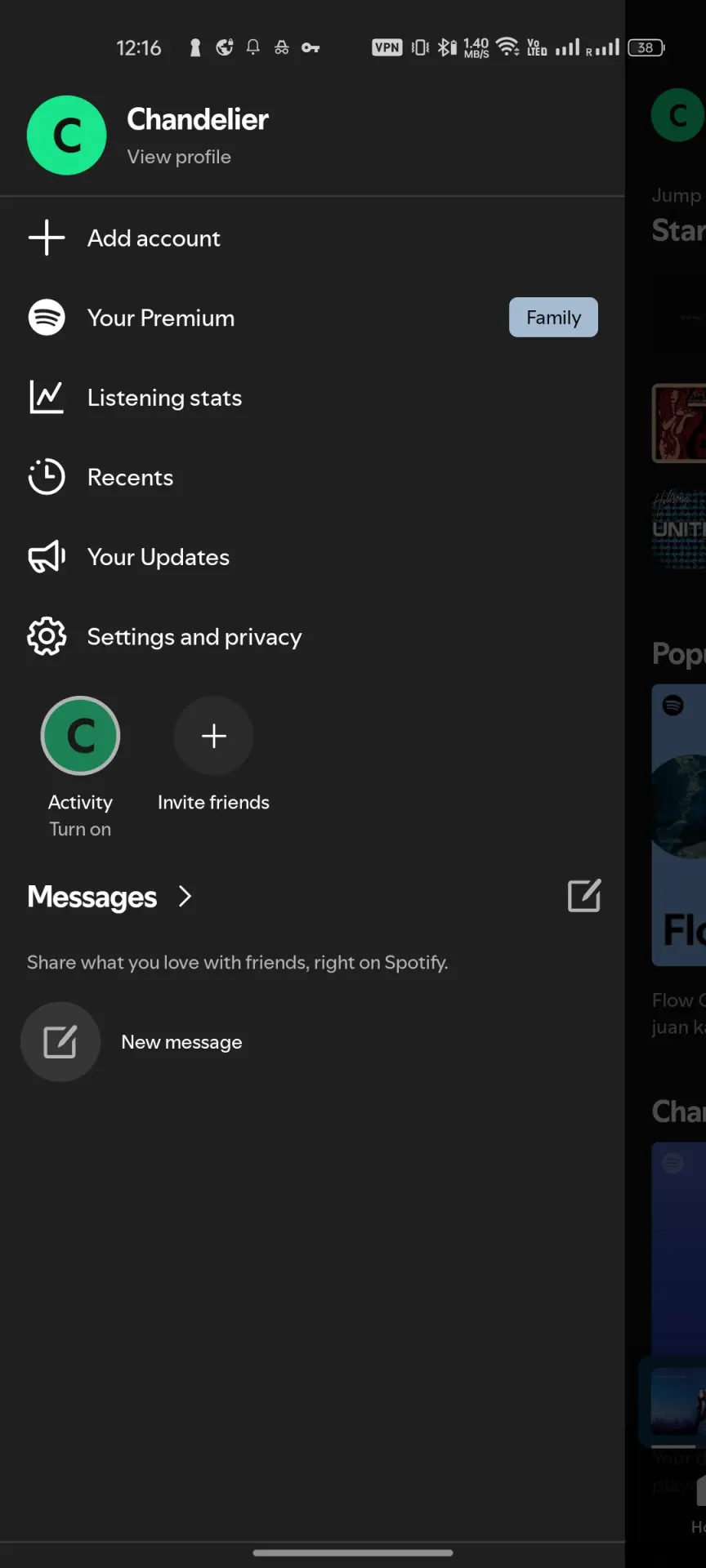Tap the battery indicator showing 38

click(646, 47)
